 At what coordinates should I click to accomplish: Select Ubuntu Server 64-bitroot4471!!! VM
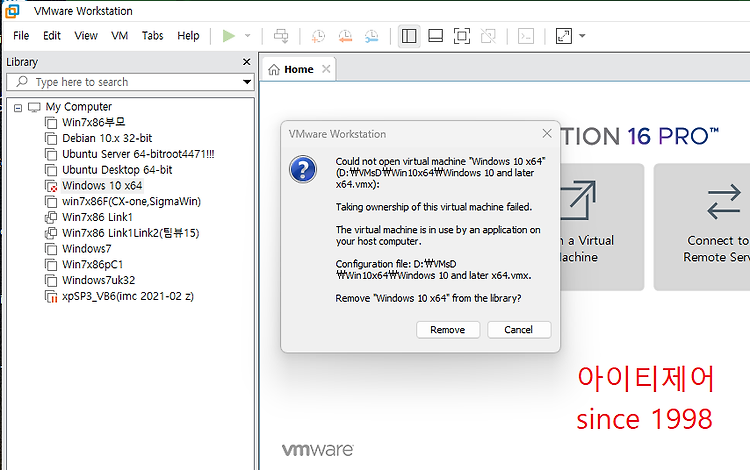(x=138, y=154)
